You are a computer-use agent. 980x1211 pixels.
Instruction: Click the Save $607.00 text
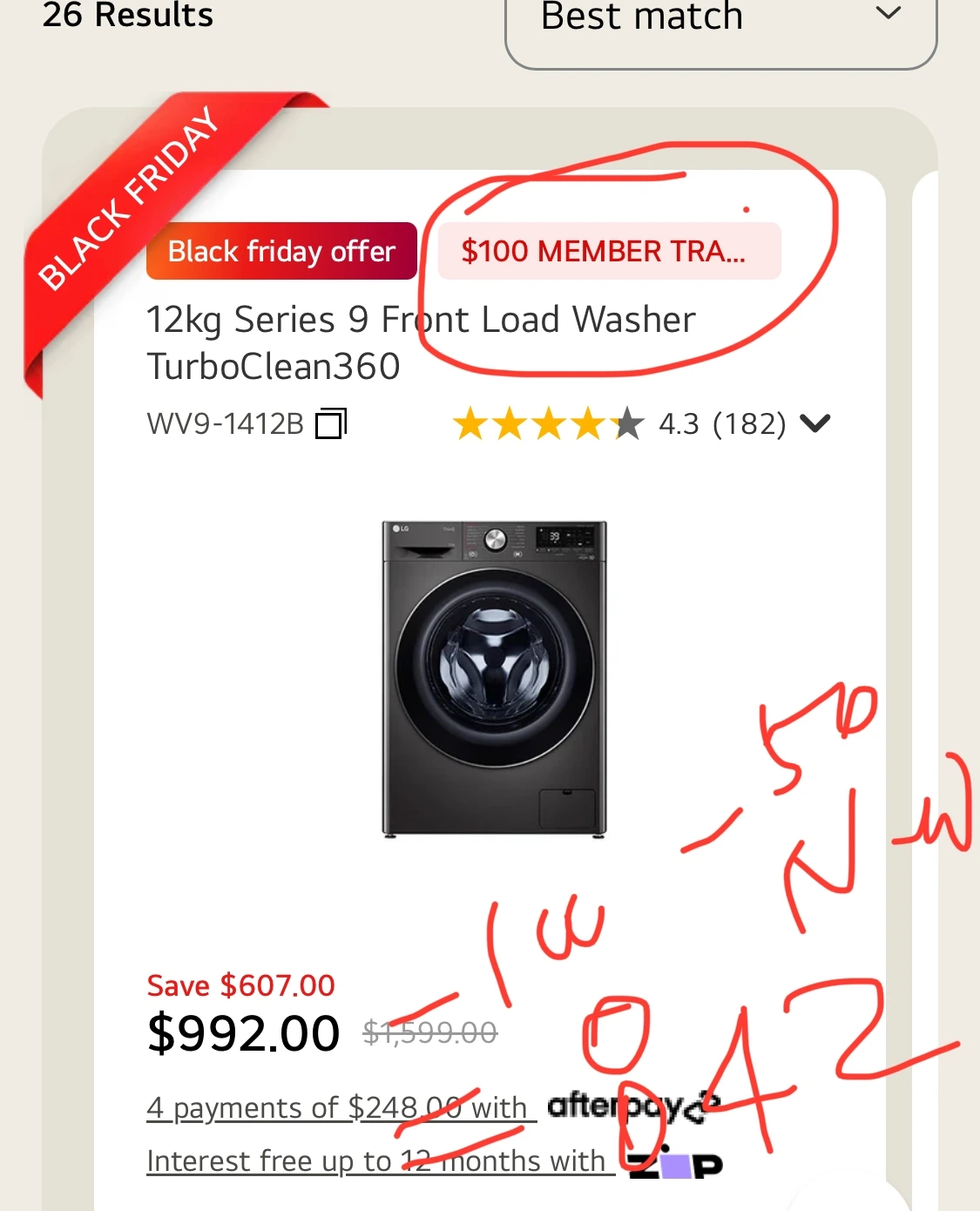click(x=240, y=985)
